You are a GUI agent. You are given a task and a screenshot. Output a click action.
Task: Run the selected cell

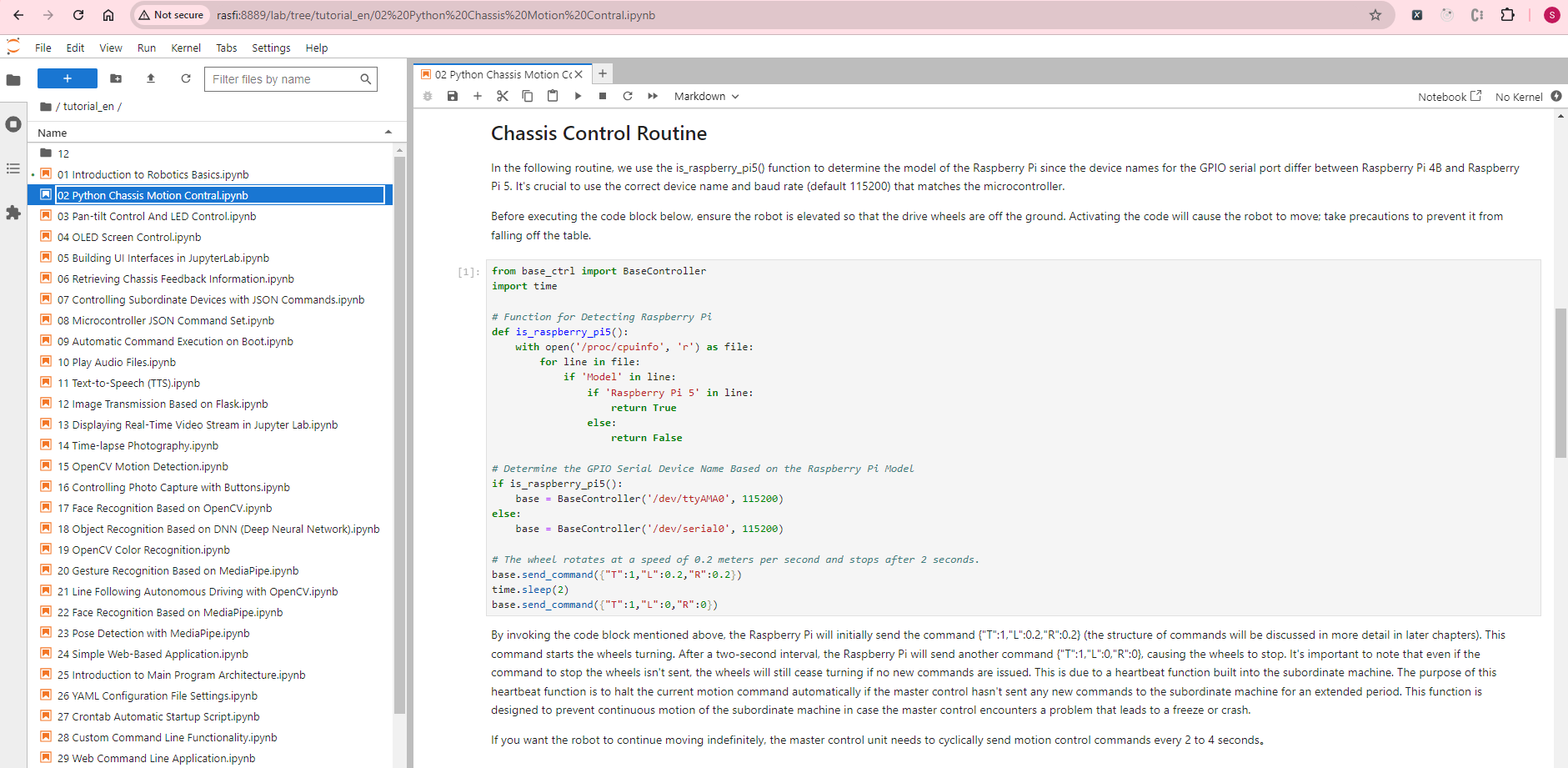578,96
